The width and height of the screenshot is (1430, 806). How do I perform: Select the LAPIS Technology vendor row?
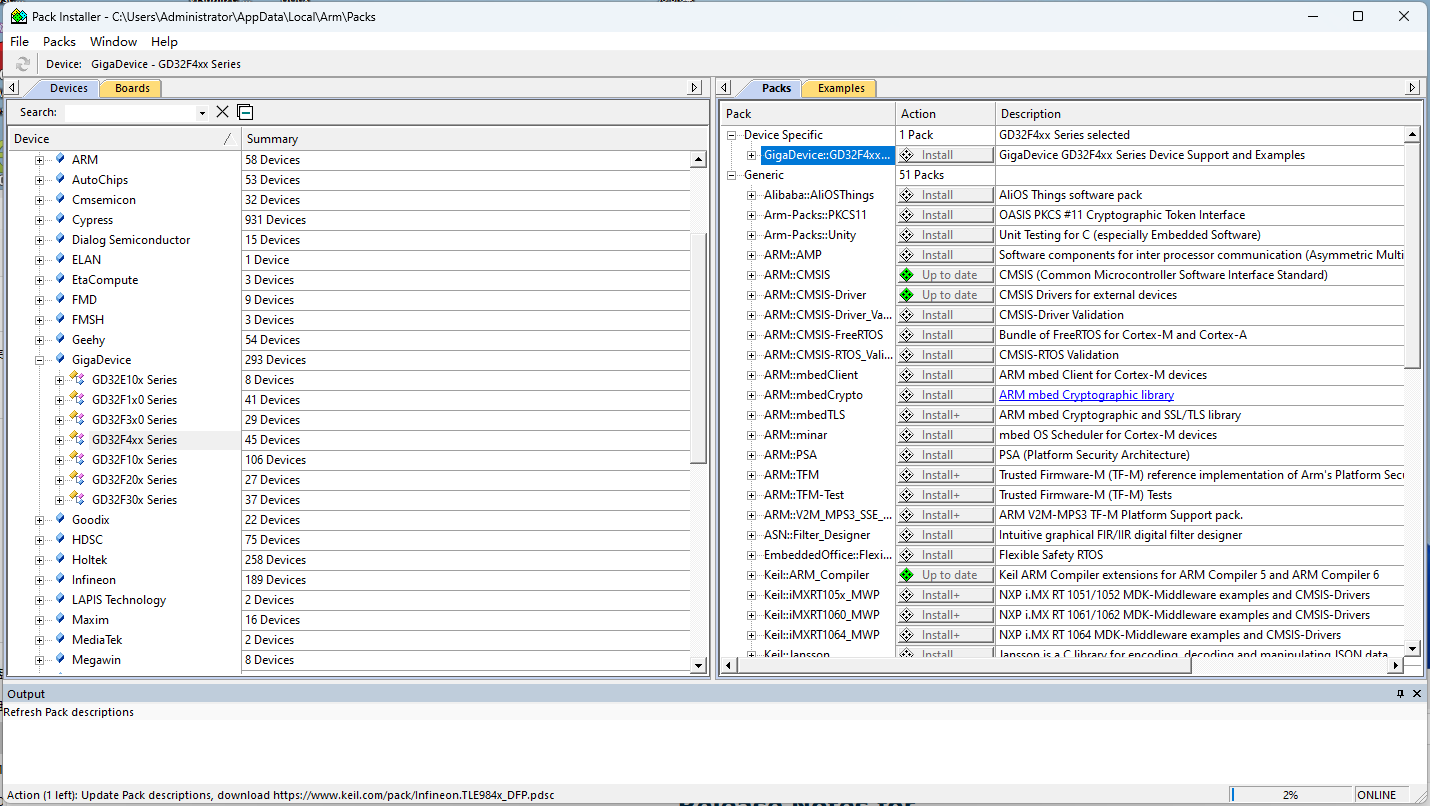point(119,600)
